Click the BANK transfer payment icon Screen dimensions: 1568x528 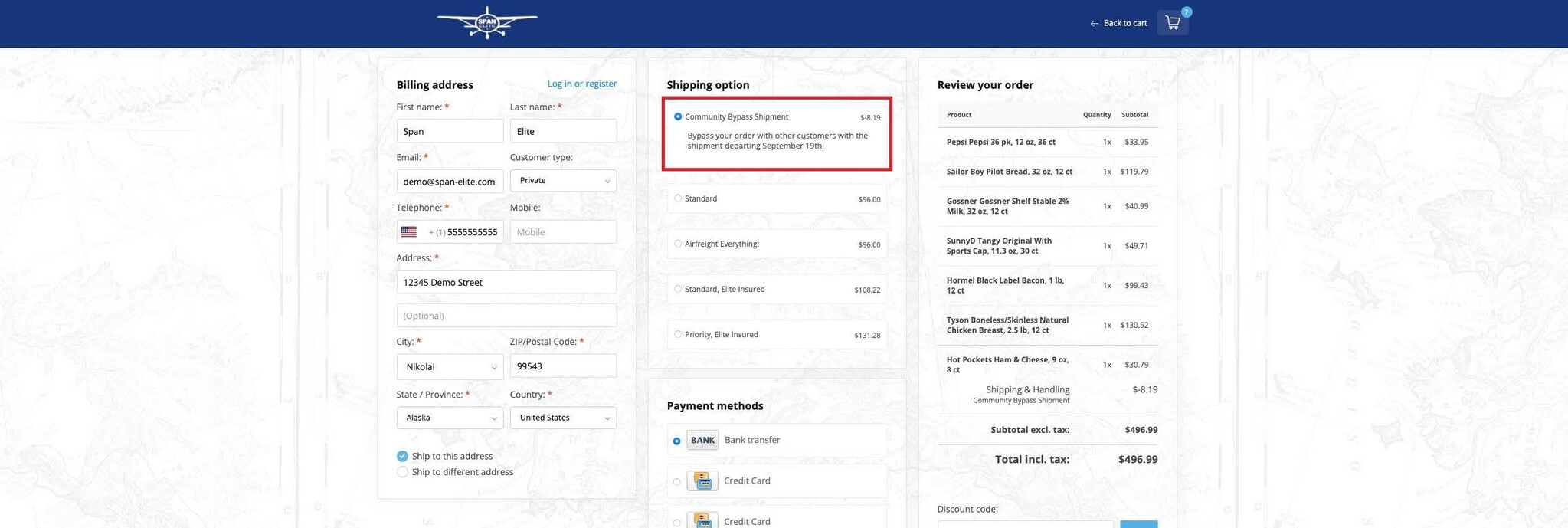pos(702,441)
